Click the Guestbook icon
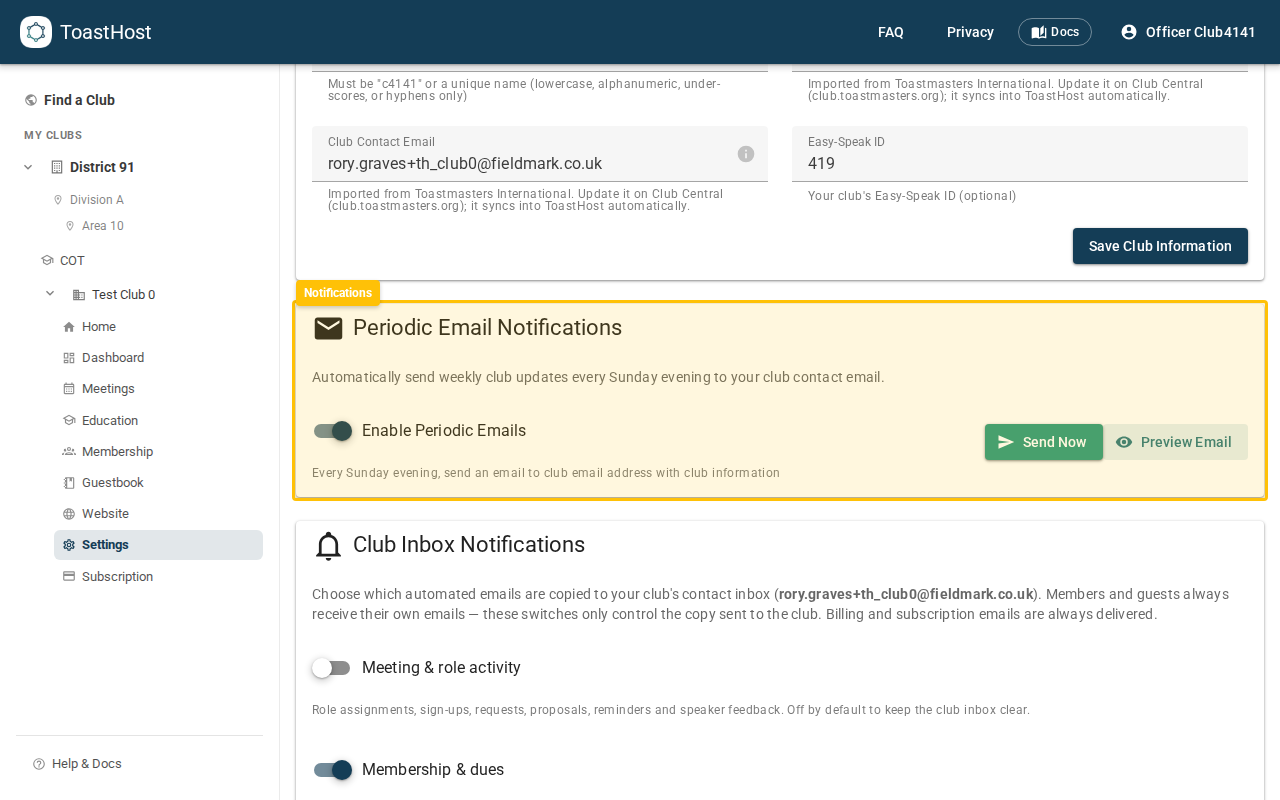 69,483
